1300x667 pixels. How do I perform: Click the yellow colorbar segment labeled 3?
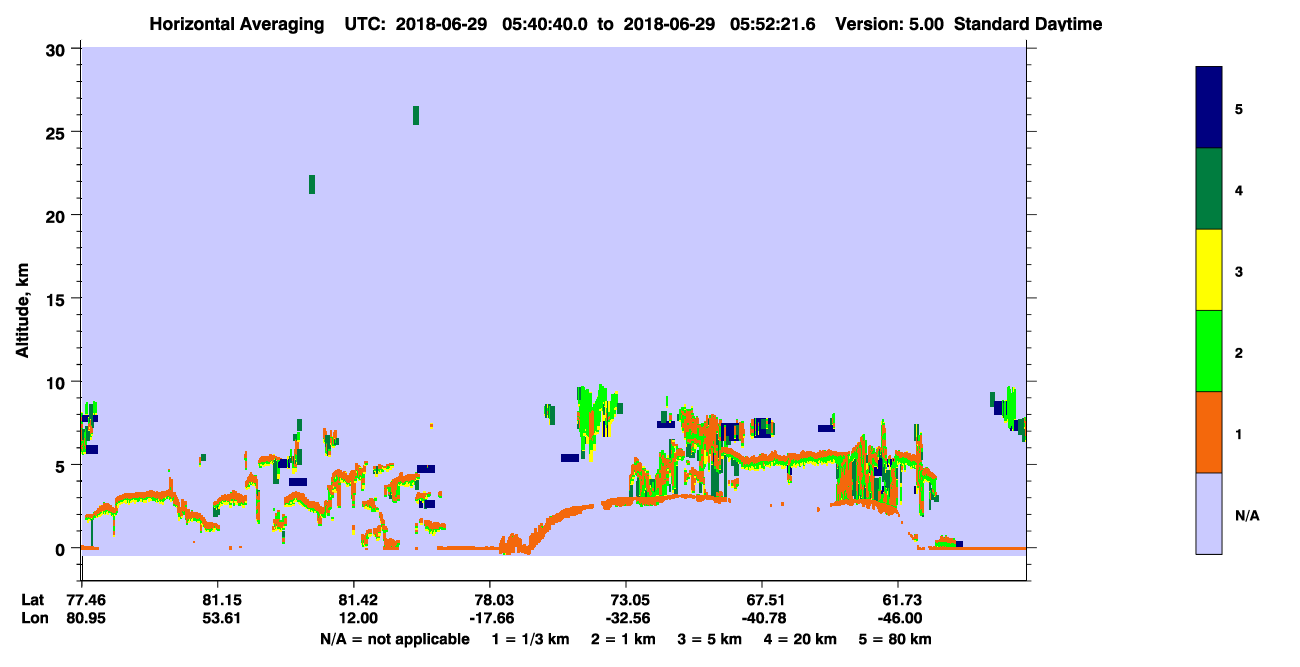1209,270
